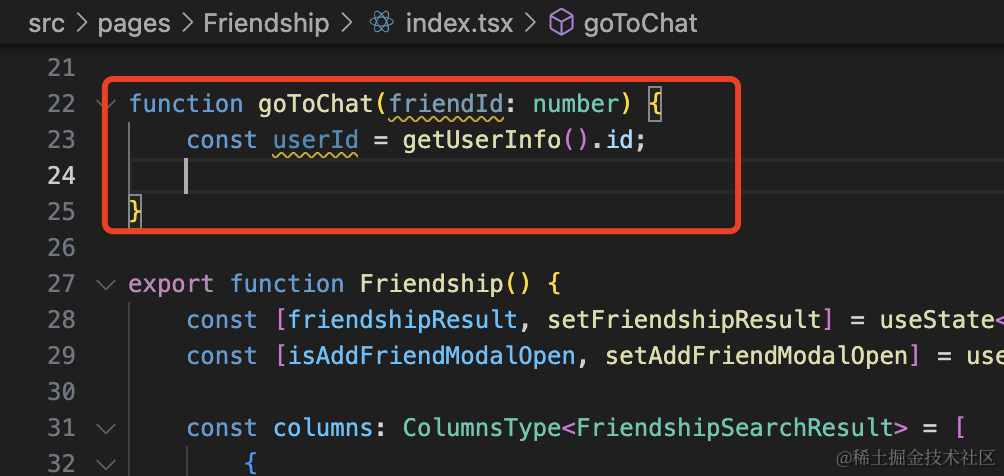Open the Friendship folder breadcrumb
The height and width of the screenshot is (476, 1004).
[266, 23]
